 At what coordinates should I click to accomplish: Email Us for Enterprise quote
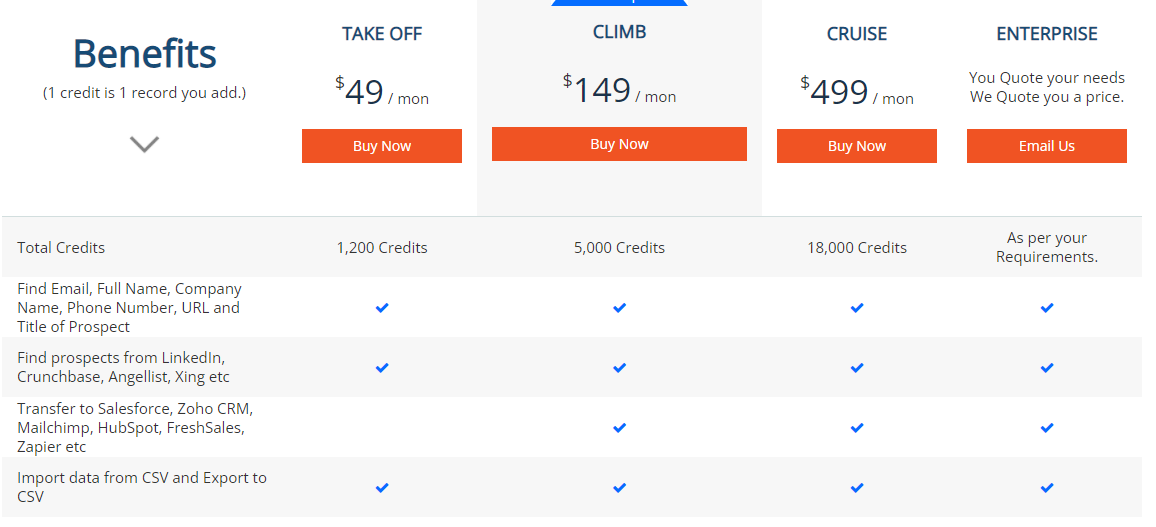pos(1047,146)
